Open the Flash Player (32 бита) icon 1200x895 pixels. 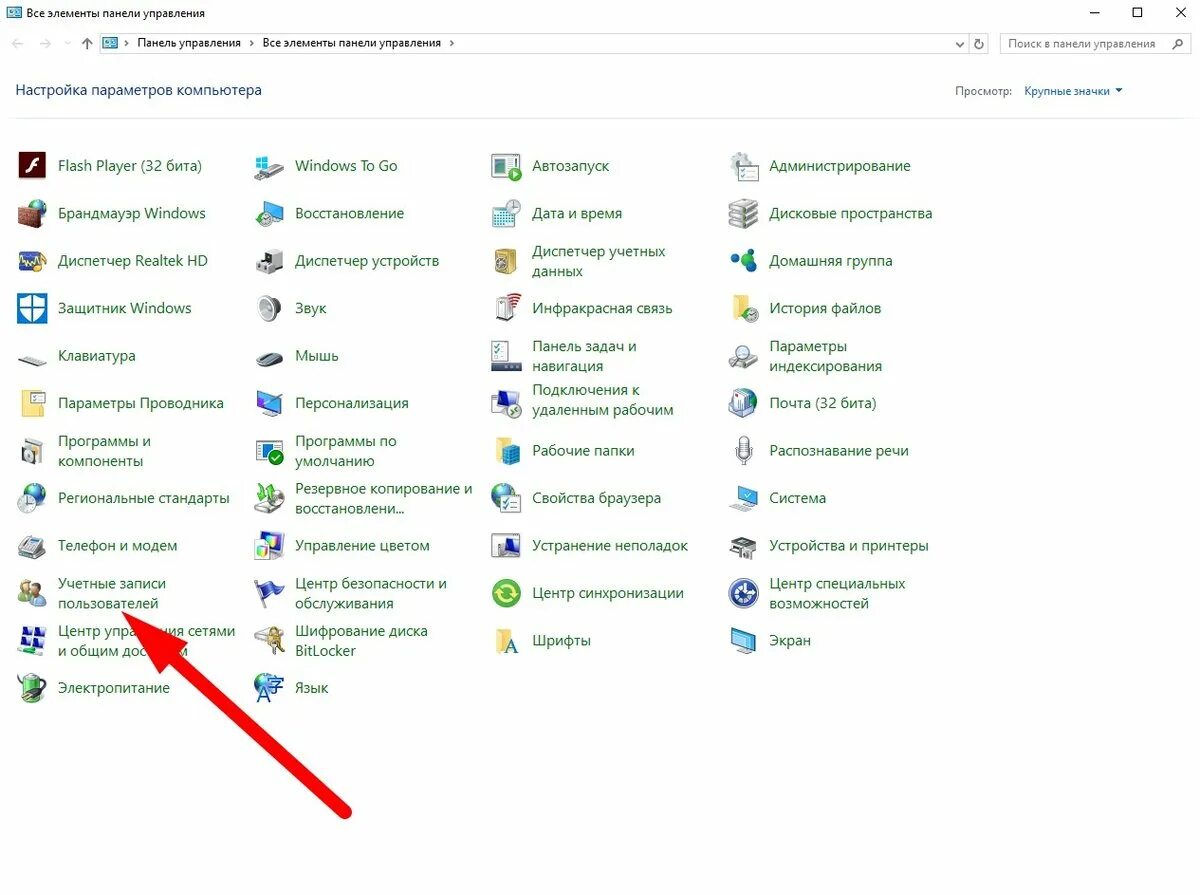[32, 166]
